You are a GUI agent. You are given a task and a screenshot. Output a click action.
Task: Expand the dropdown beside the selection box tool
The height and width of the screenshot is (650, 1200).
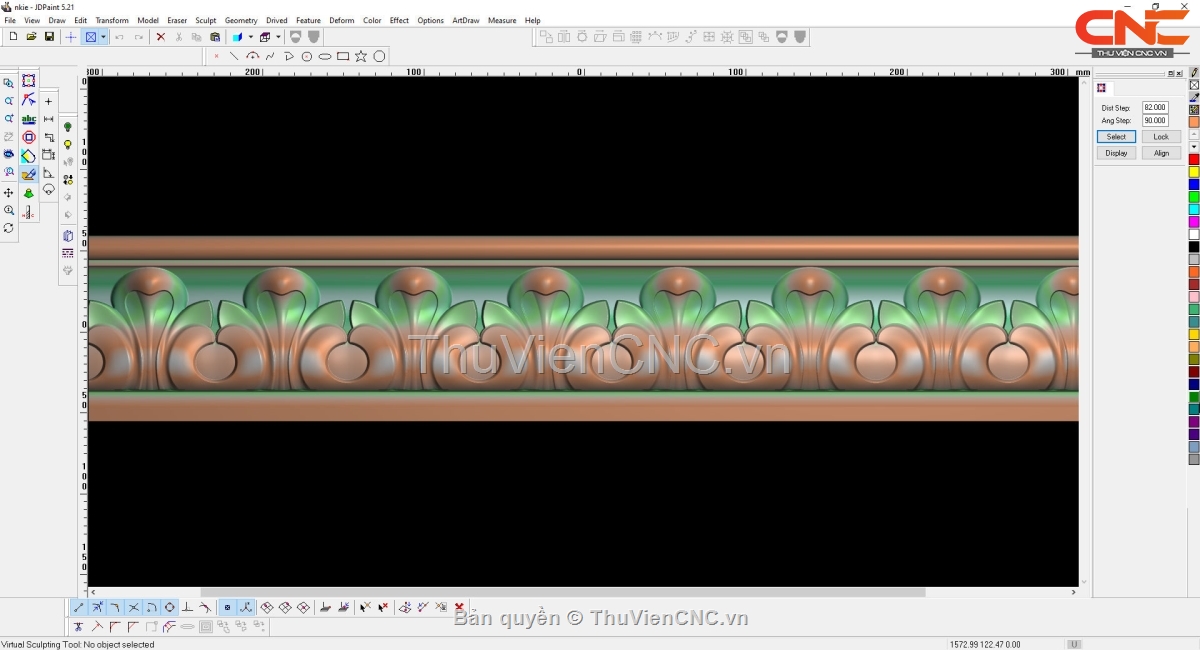pos(103,37)
